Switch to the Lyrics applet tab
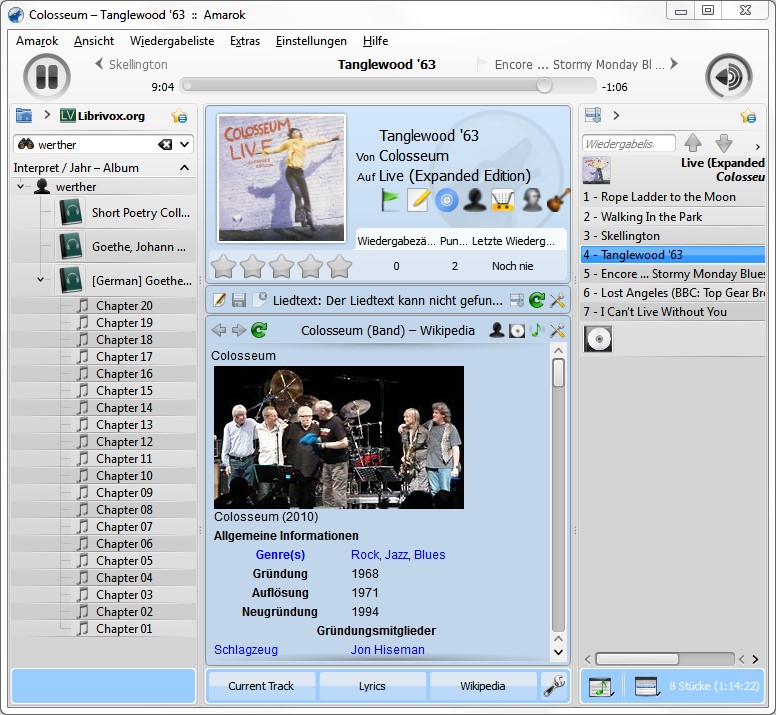Viewport: 776px width, 715px height. (x=372, y=686)
